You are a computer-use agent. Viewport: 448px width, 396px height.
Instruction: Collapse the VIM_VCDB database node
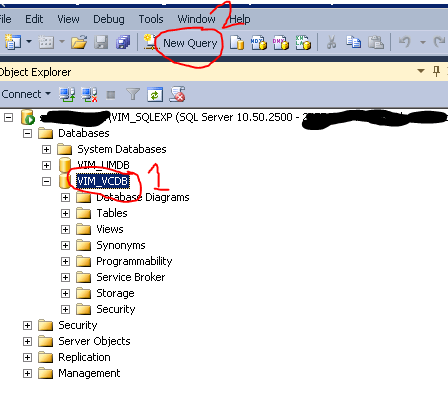[46, 182]
